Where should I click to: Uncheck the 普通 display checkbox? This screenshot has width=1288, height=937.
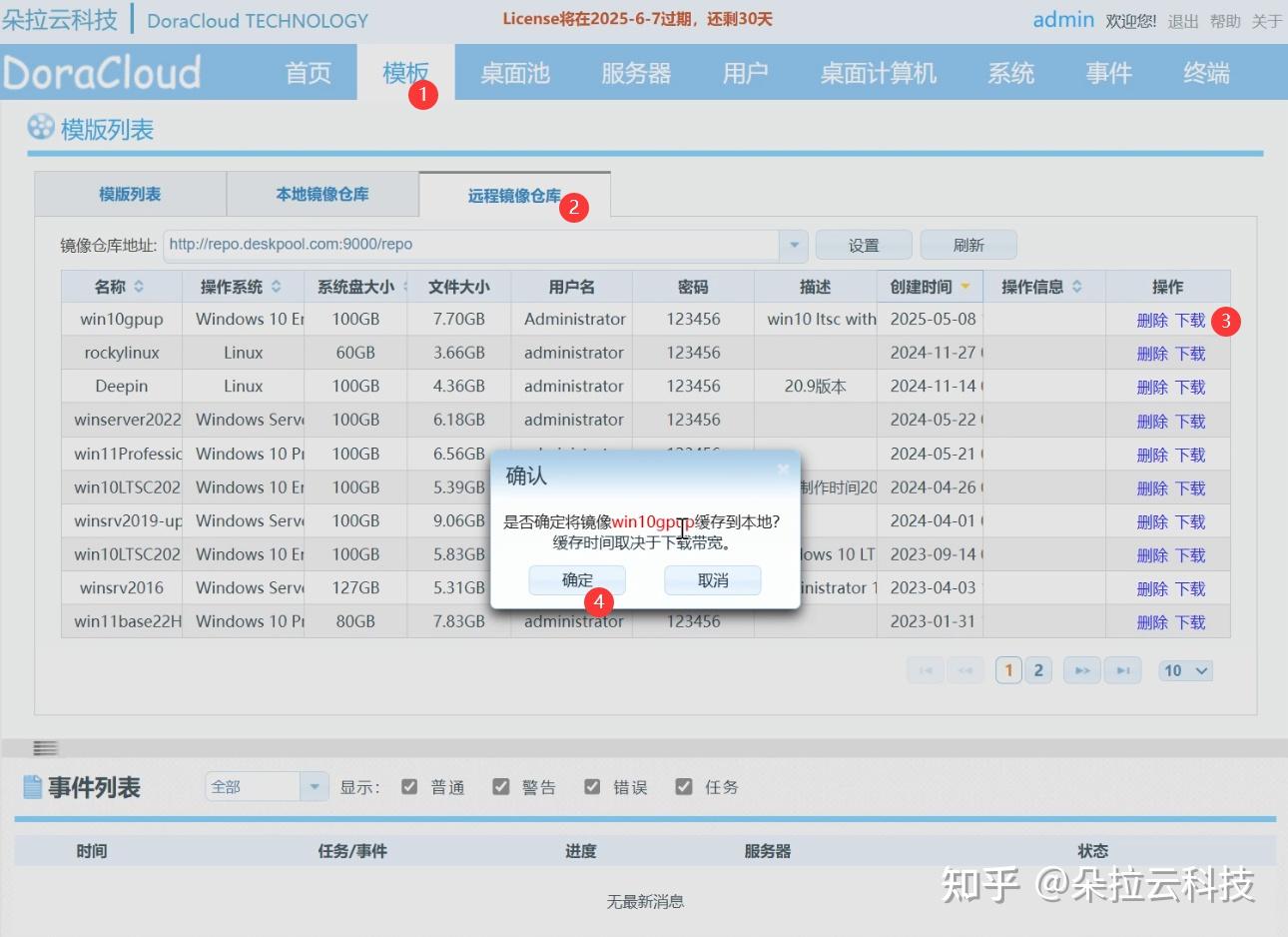pos(410,786)
